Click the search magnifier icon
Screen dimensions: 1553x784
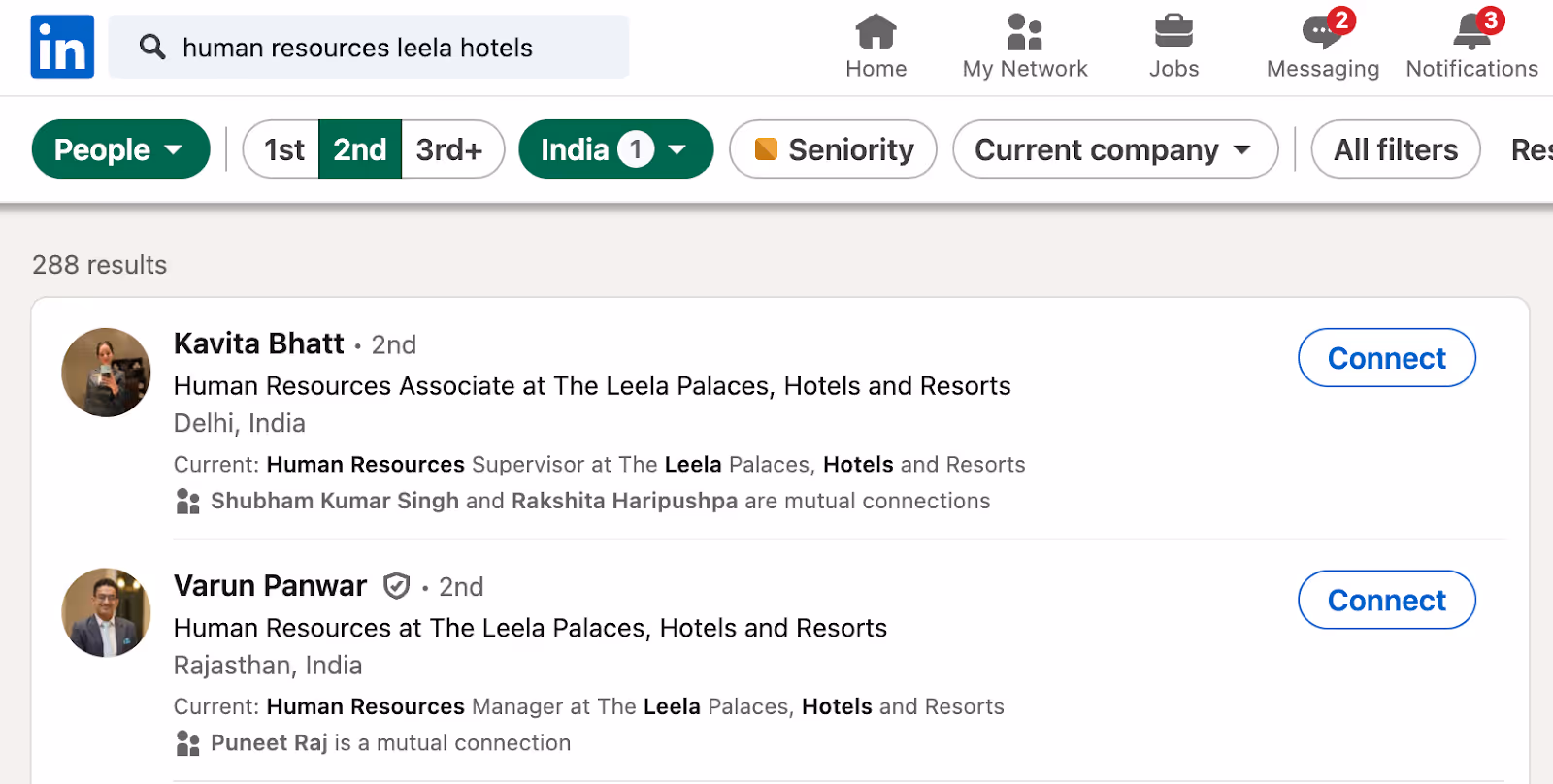pyautogui.click(x=152, y=47)
